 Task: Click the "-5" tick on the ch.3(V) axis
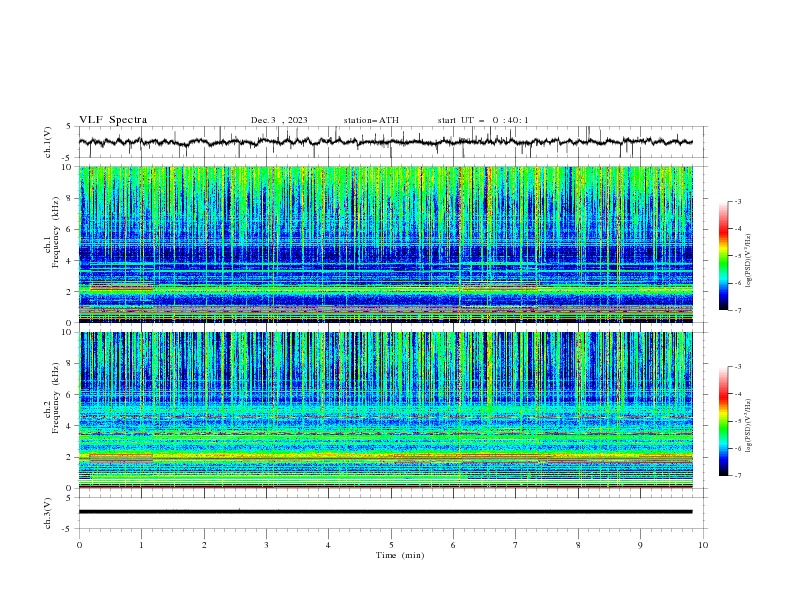pos(68,529)
